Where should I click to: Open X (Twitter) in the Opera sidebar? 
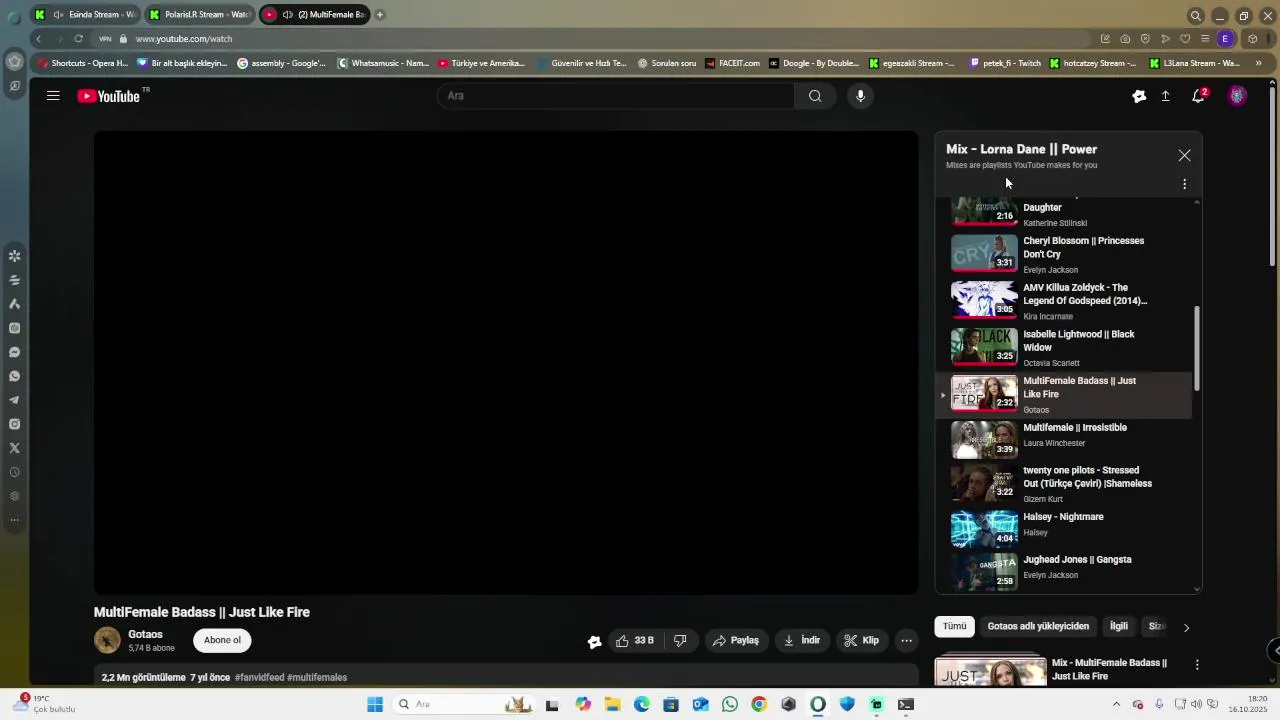pyautogui.click(x=15, y=448)
